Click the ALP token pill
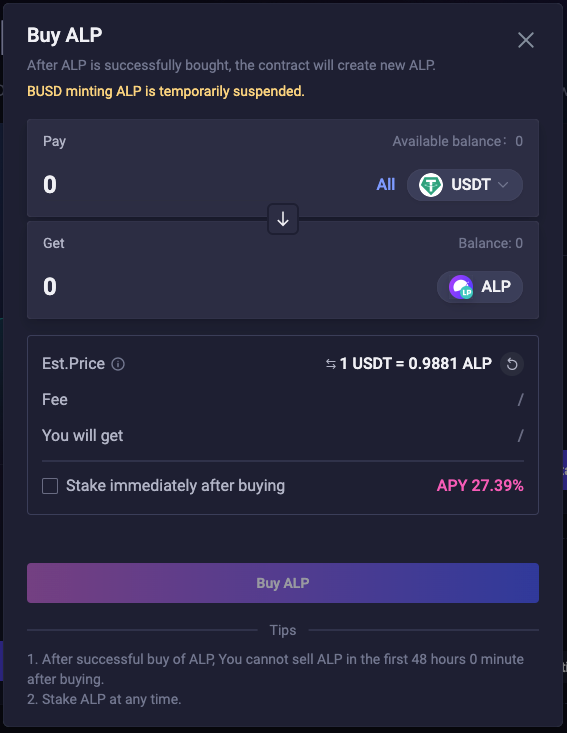 coord(480,287)
